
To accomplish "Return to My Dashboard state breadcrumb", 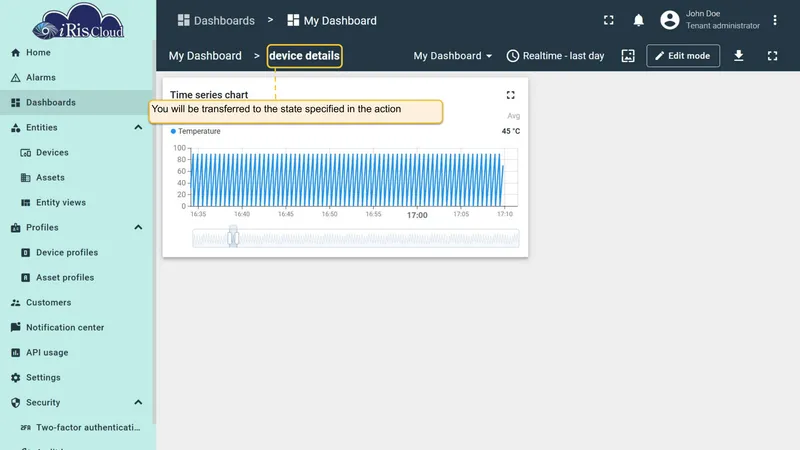I will click(x=205, y=56).
